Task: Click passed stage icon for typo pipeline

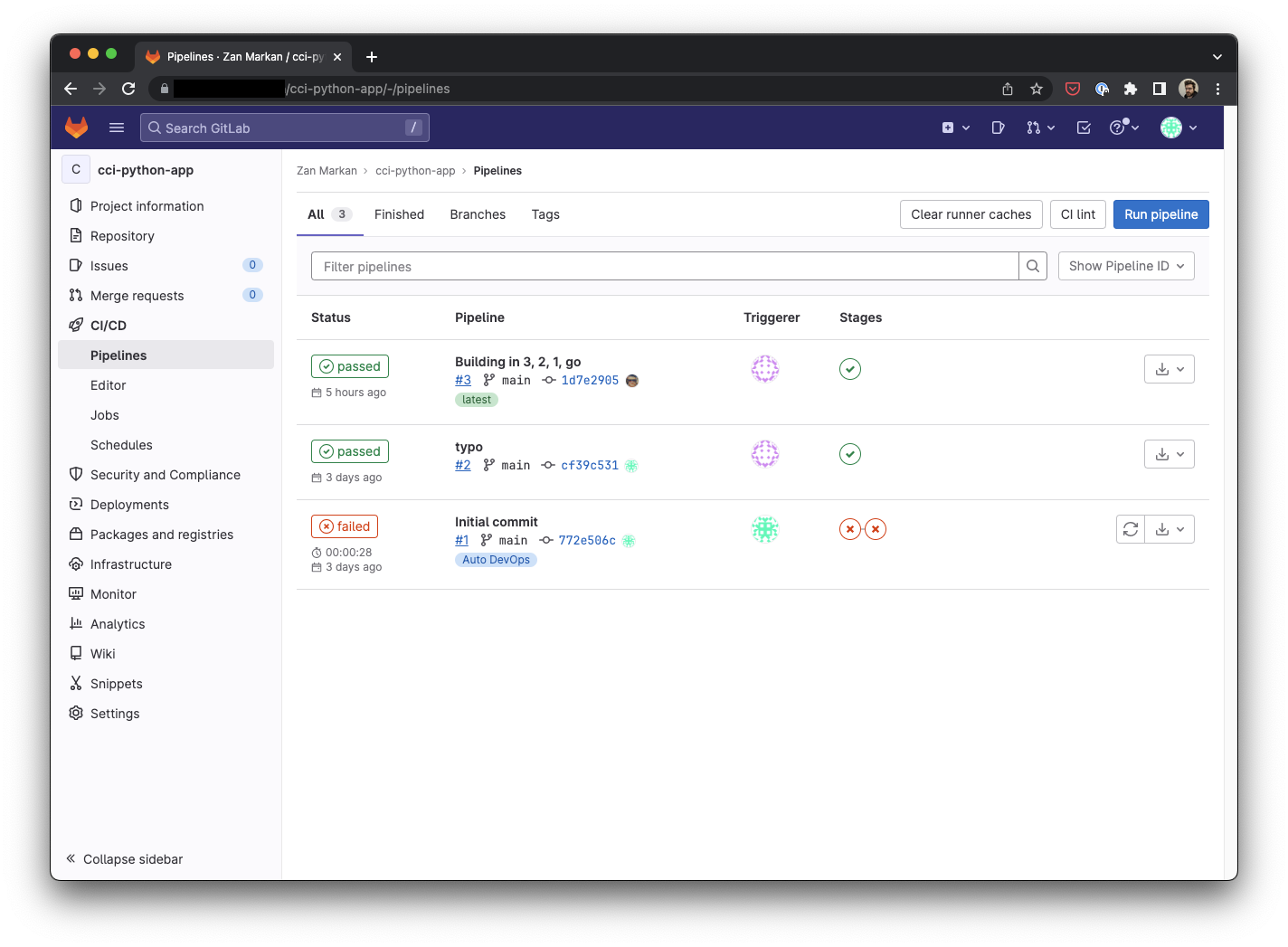Action: [850, 454]
